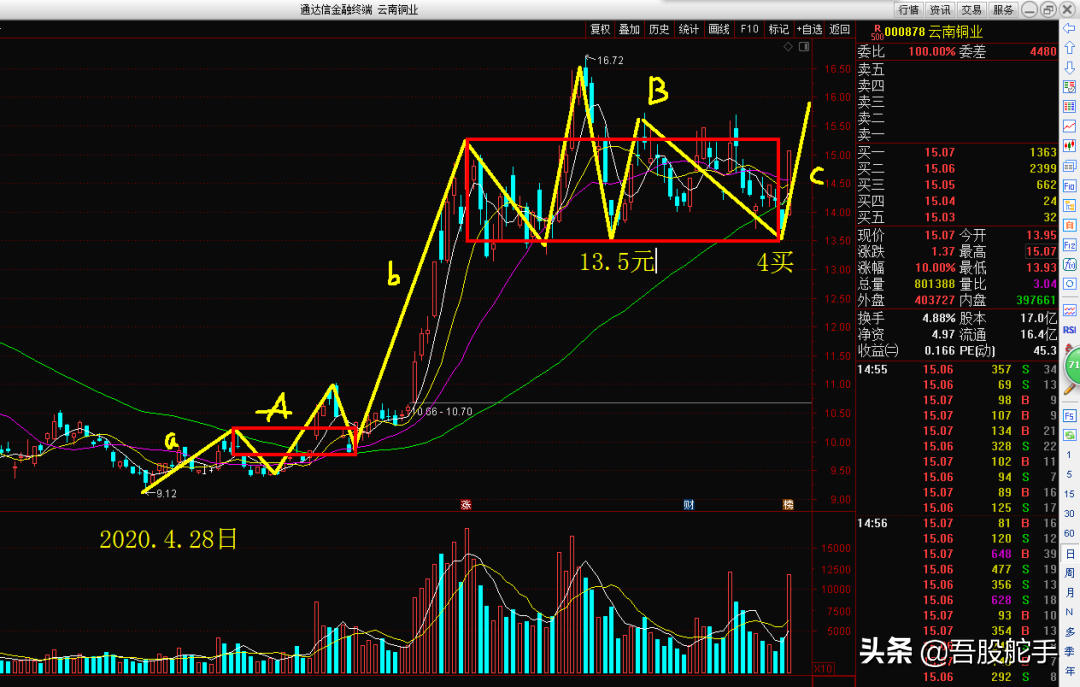The image size is (1080, 687).
Task: Click the 历史 history button
Action: [x=659, y=30]
